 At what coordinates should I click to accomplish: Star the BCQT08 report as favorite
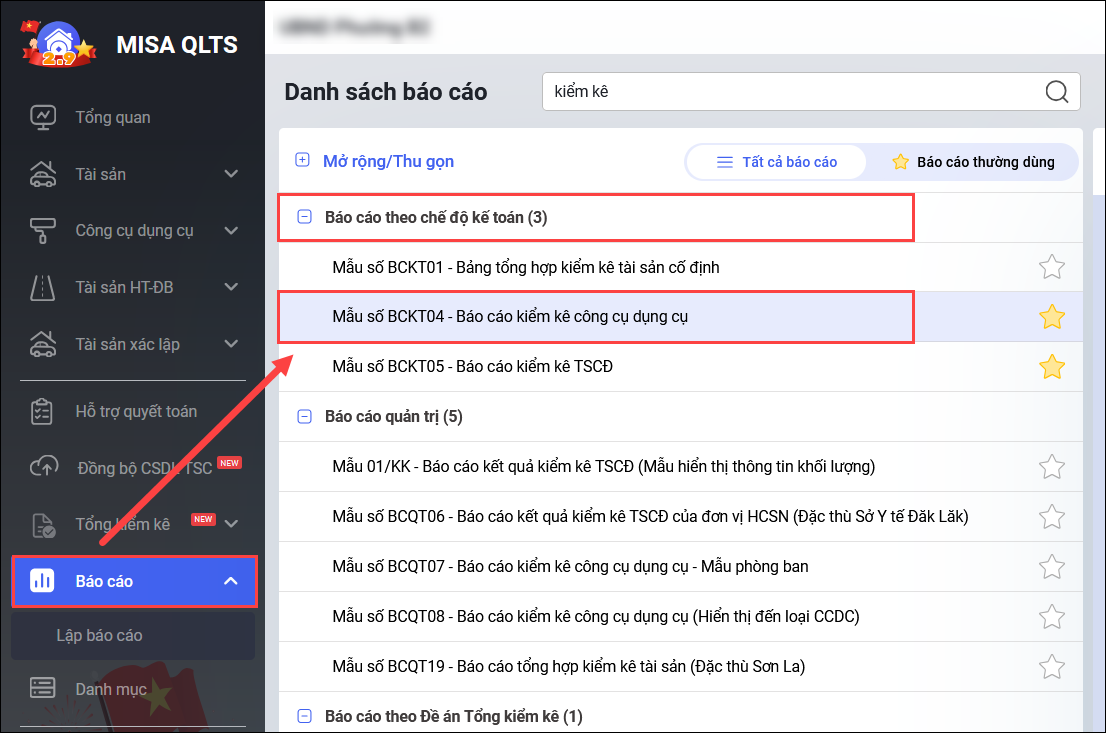pos(1051,617)
